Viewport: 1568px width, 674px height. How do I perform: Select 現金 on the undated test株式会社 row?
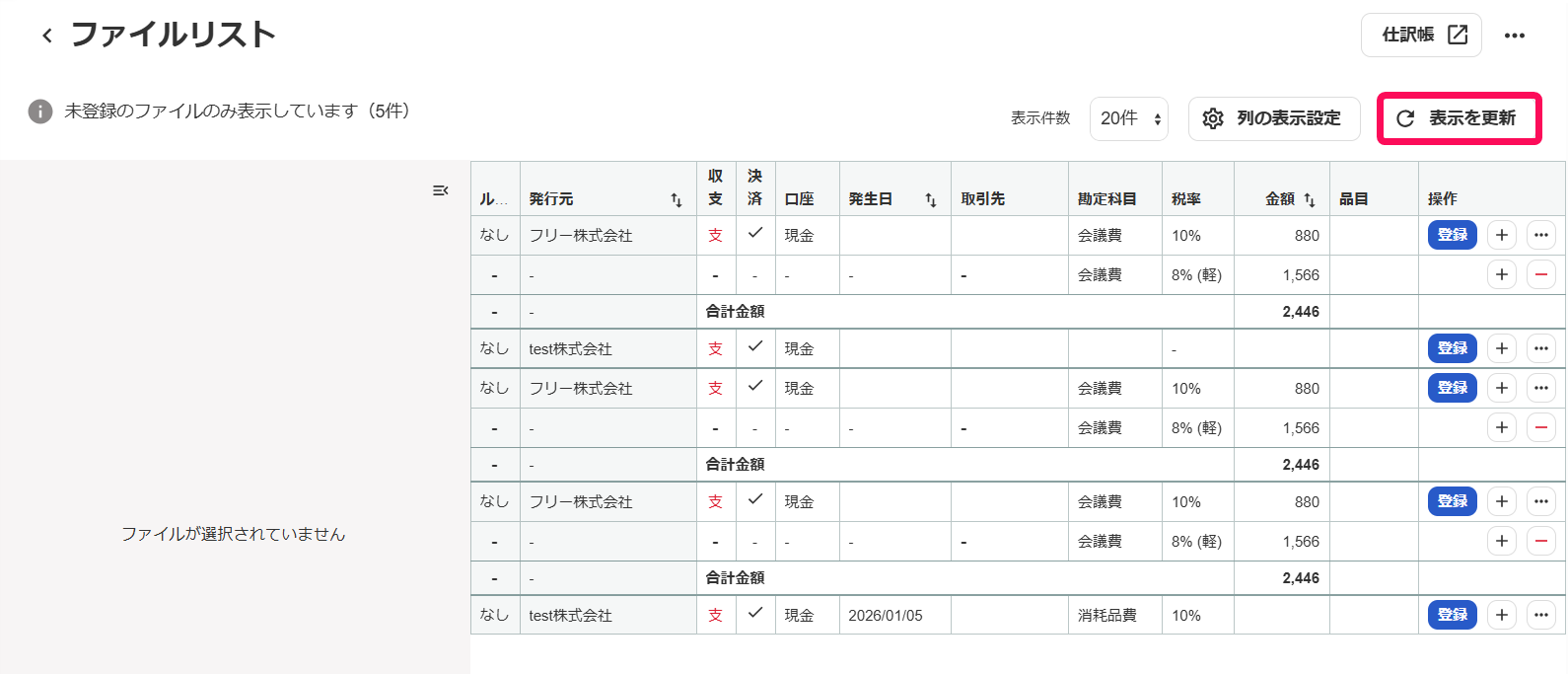[x=799, y=349]
